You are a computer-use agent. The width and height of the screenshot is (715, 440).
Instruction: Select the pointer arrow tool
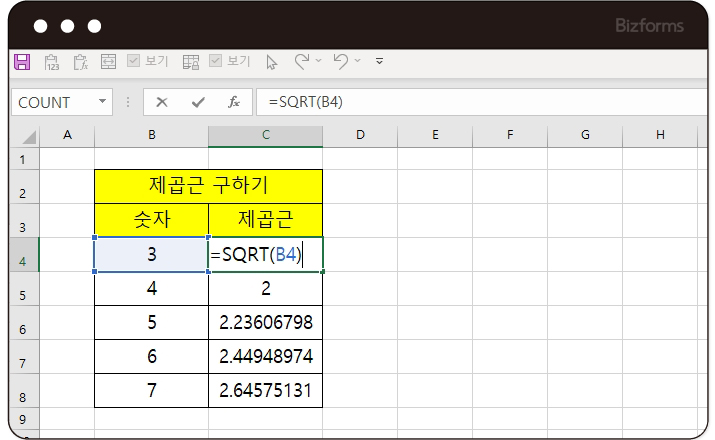271,61
